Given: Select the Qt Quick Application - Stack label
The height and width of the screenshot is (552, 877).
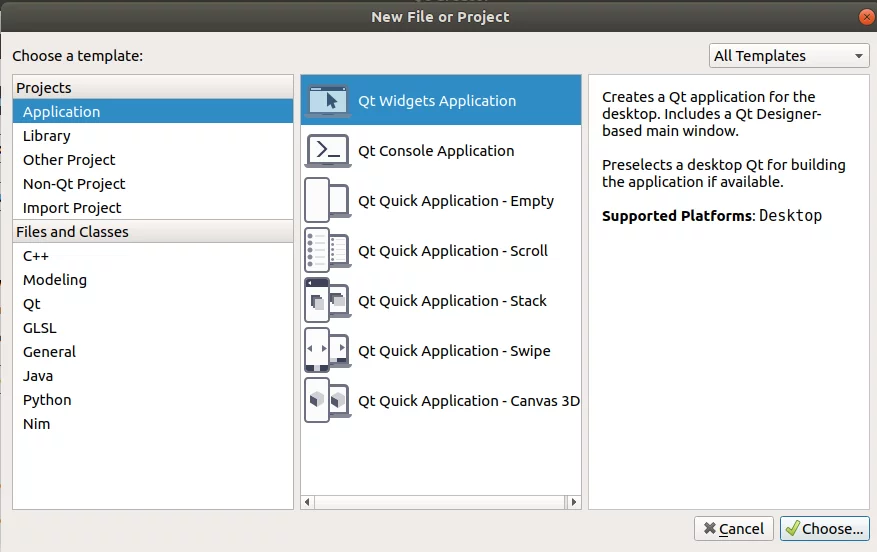Looking at the screenshot, I should (x=452, y=301).
